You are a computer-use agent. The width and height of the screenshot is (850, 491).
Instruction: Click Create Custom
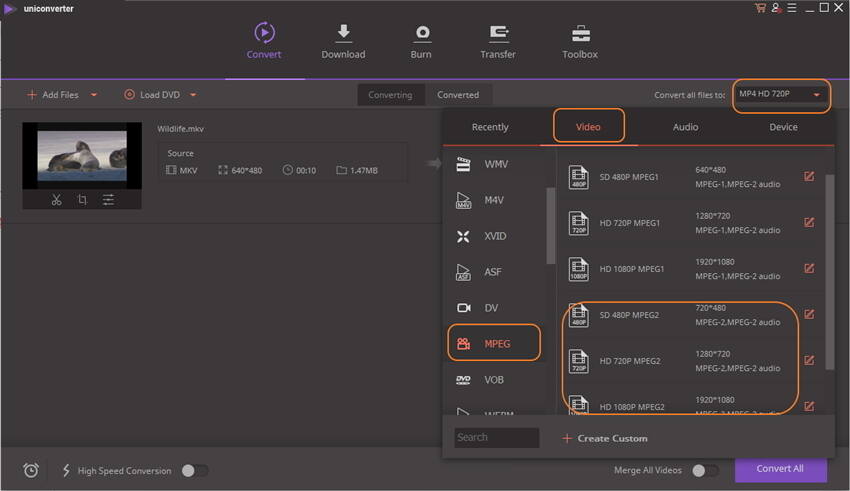click(605, 438)
